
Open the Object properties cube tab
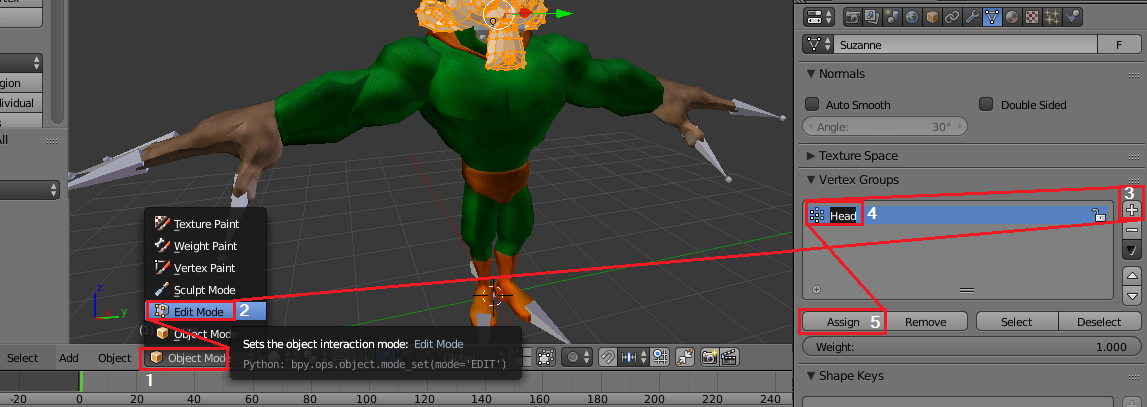pos(931,16)
